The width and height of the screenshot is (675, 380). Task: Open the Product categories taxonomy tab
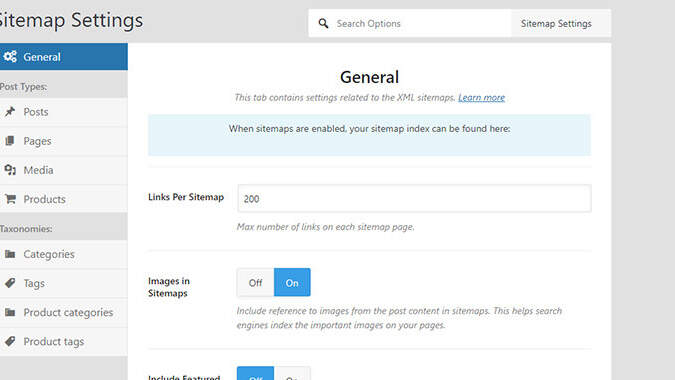click(x=64, y=312)
